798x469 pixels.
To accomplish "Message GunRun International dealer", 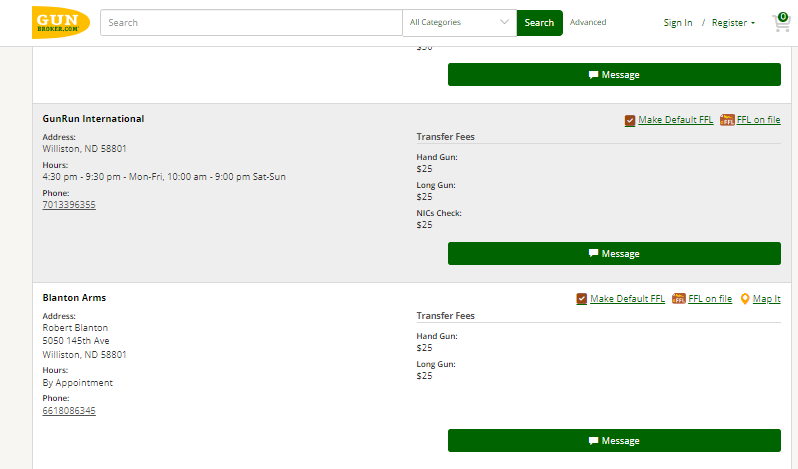I will coord(614,253).
